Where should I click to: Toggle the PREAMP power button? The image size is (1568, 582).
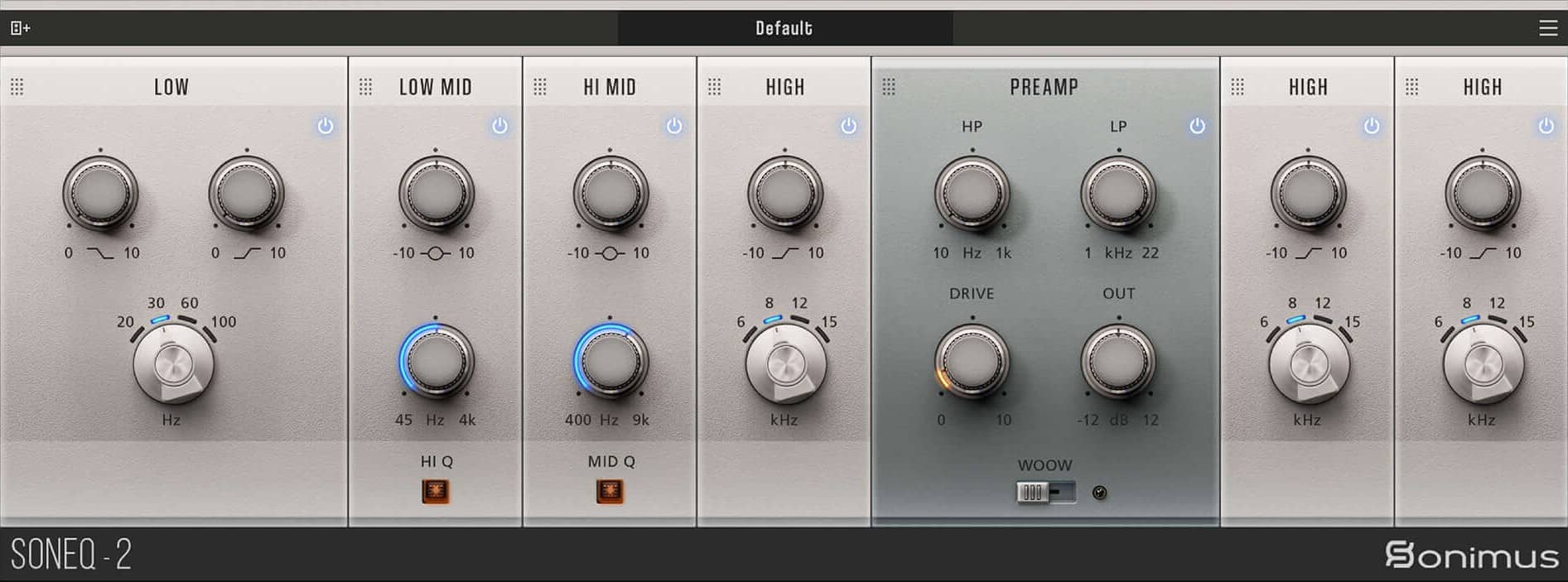[1197, 126]
